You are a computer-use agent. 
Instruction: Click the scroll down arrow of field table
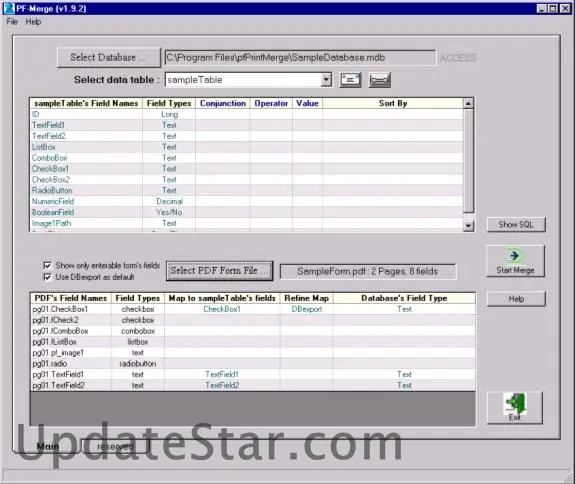[468, 226]
